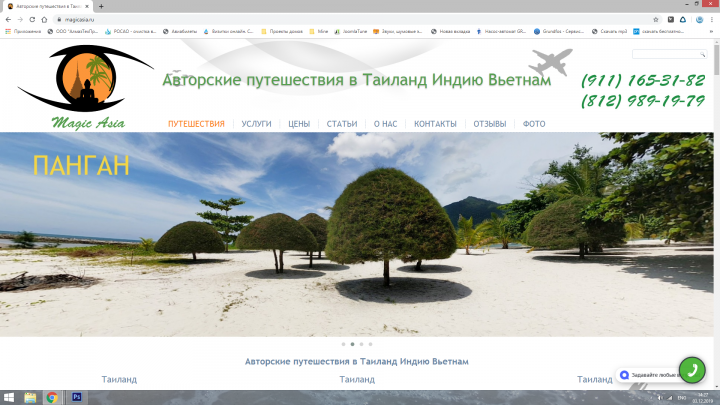Open the Насос-автомат GR... bookmark

501,32
